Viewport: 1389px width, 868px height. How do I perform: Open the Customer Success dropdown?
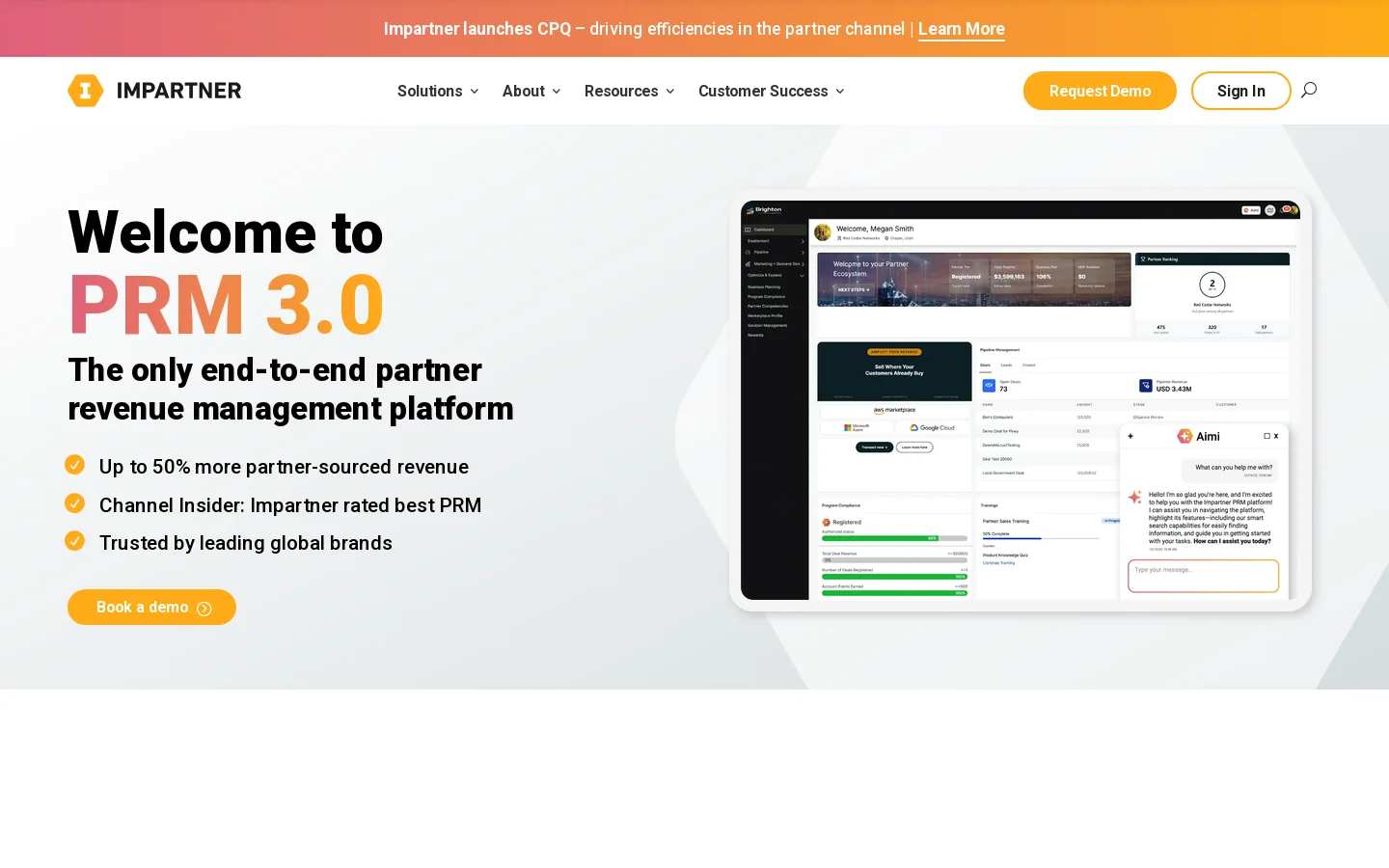pos(772,91)
